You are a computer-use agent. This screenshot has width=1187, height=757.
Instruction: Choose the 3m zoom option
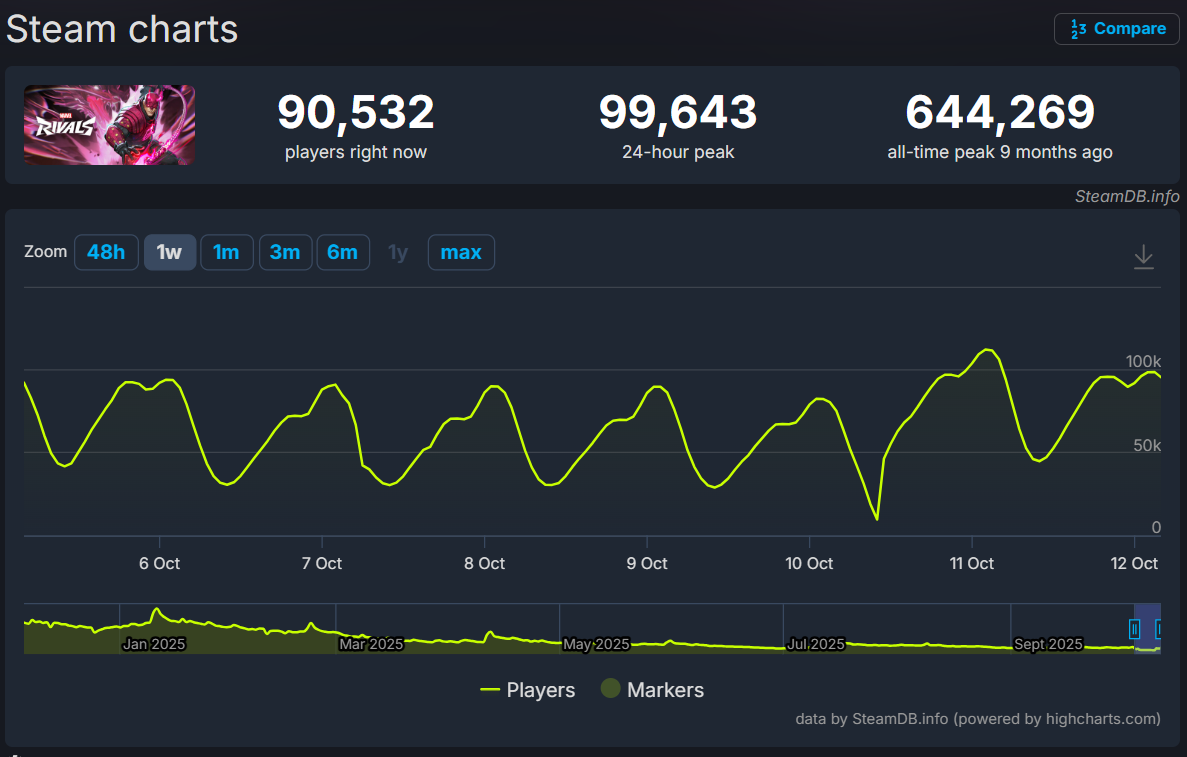[285, 252]
